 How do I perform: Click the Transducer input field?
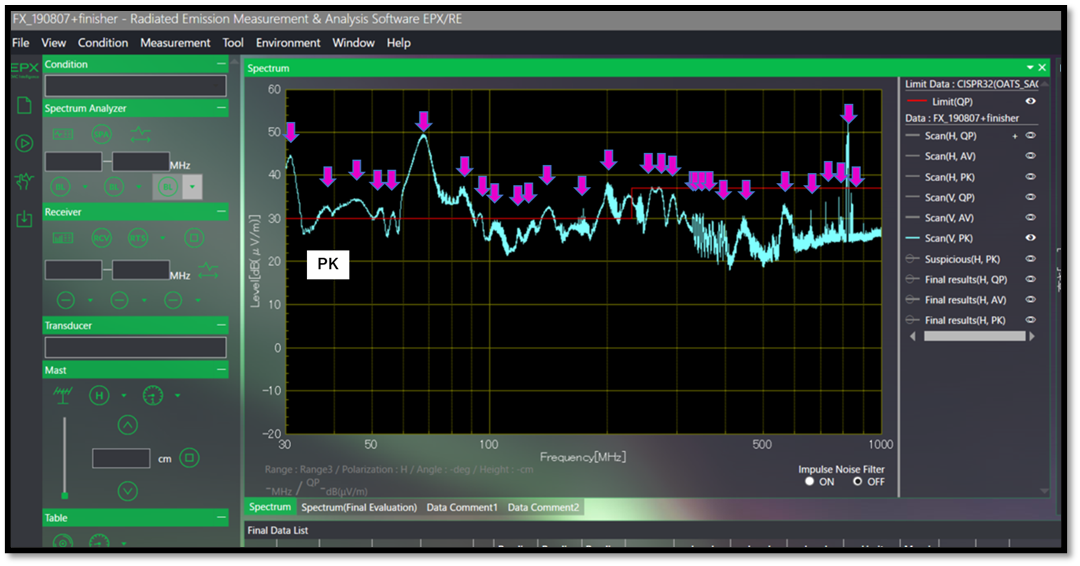point(135,347)
